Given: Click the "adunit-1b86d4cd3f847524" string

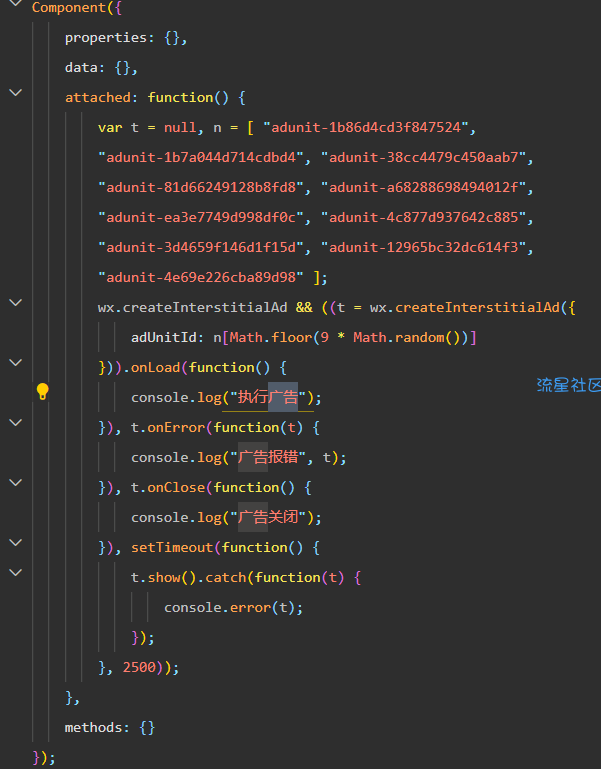Looking at the screenshot, I should click(x=366, y=128).
